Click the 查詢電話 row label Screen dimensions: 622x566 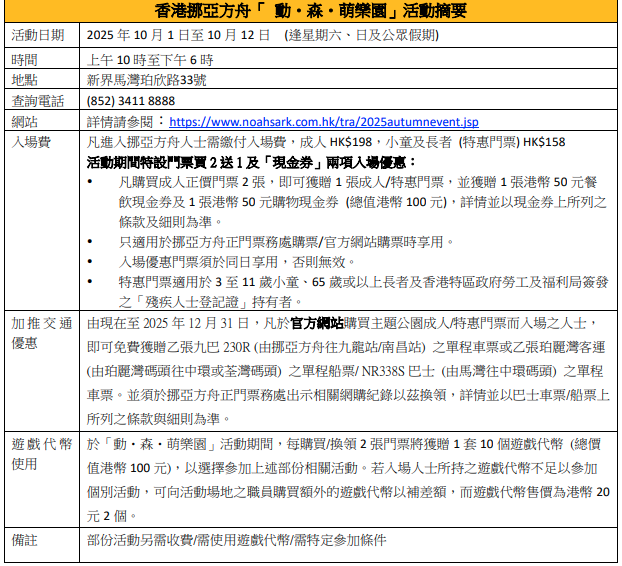38,100
